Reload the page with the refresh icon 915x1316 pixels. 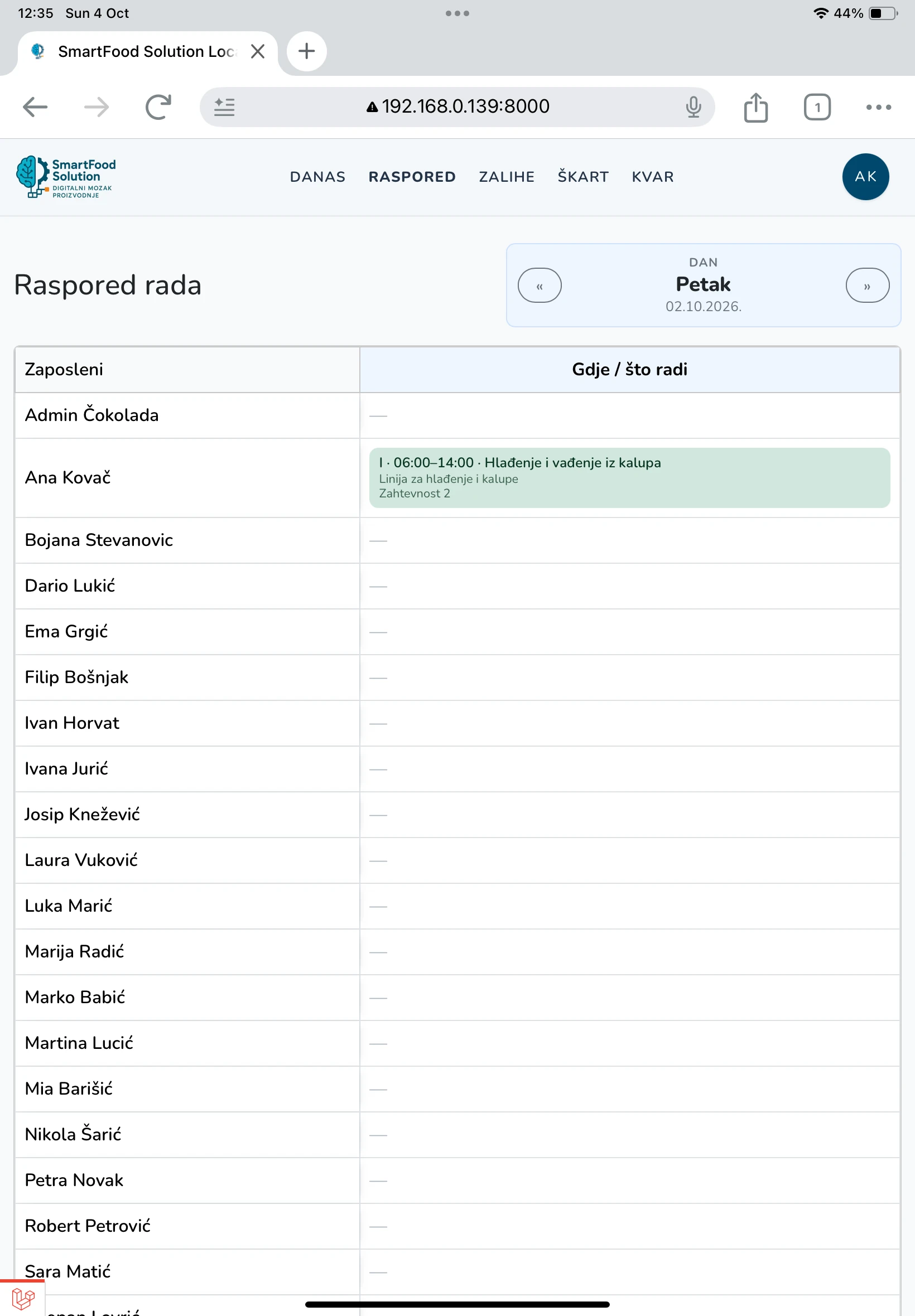click(158, 107)
